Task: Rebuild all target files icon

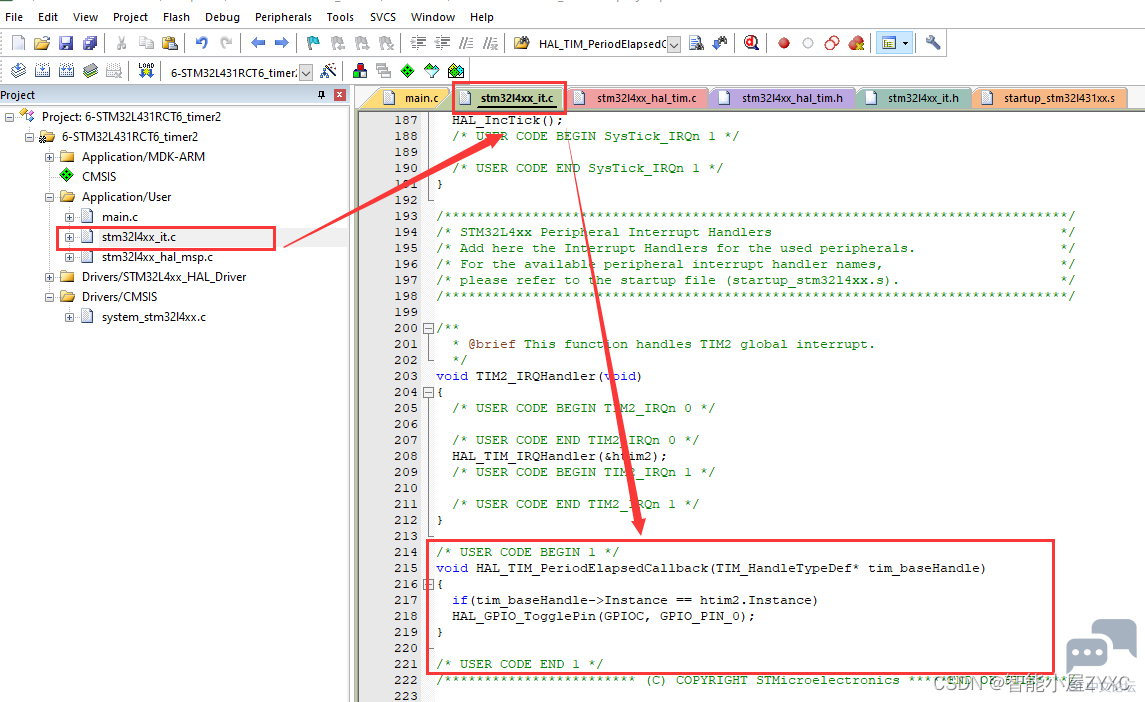Action: [x=66, y=71]
